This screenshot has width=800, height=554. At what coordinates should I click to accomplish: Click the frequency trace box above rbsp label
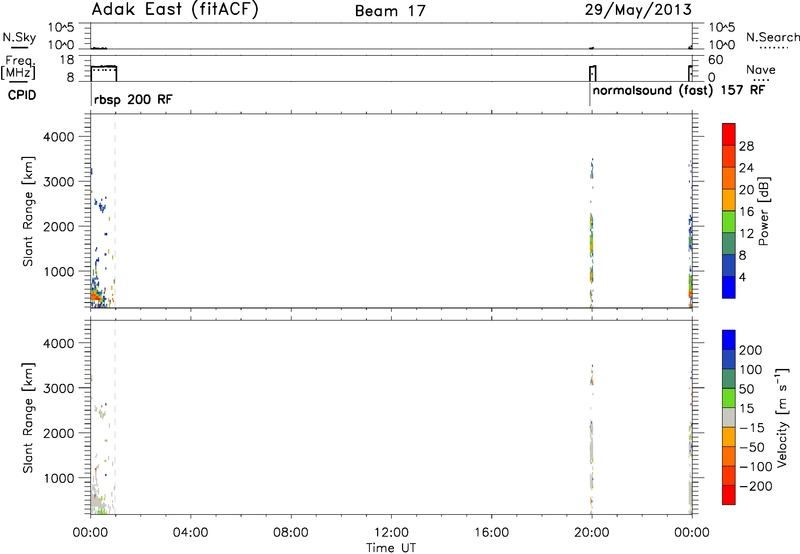tap(104, 73)
